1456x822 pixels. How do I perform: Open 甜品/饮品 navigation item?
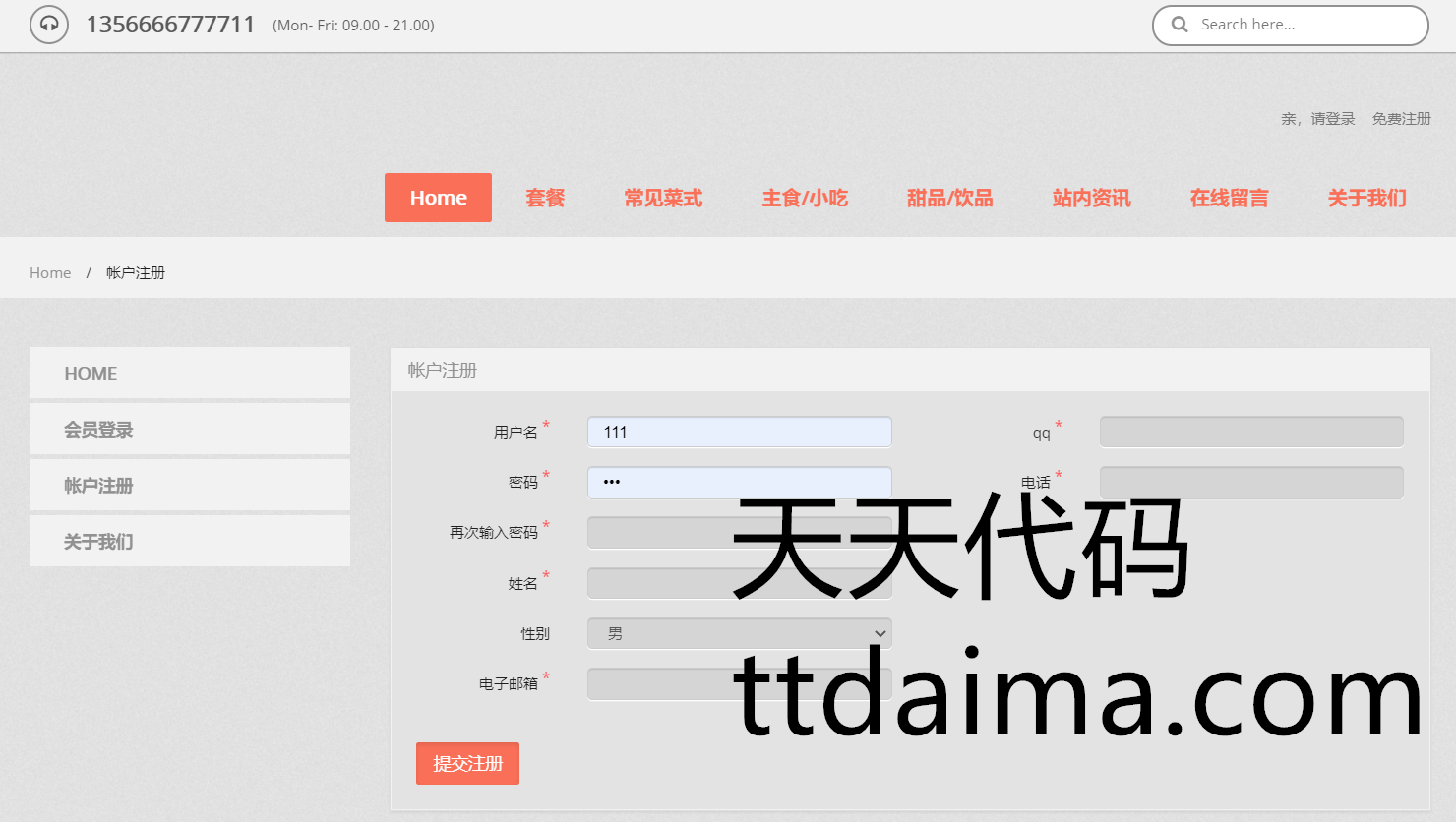click(949, 198)
